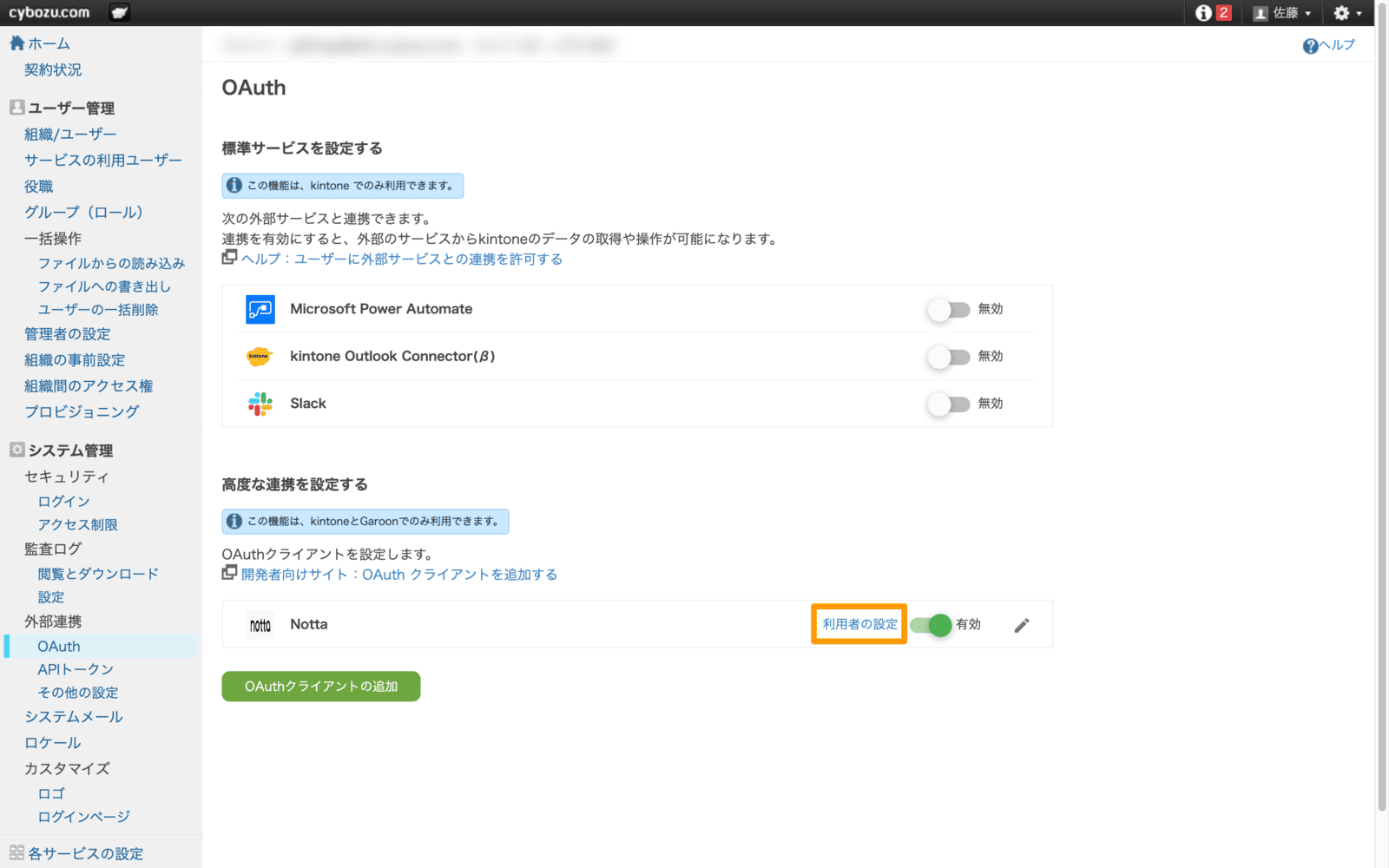
Task: Open help link about 外部サービスとの連携を許可する
Action: [x=402, y=259]
